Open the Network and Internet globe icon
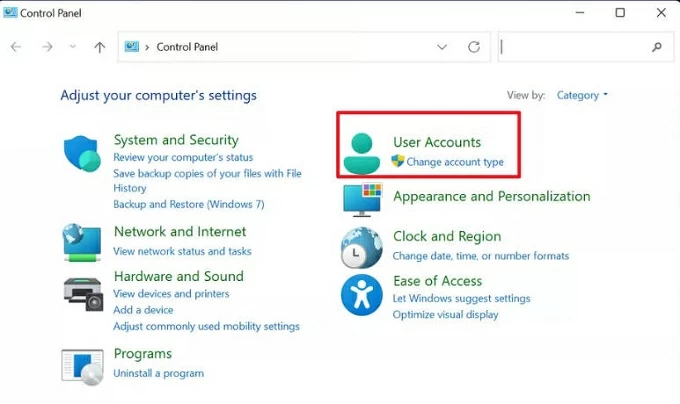Screen dimensions: 680x404 (81, 242)
